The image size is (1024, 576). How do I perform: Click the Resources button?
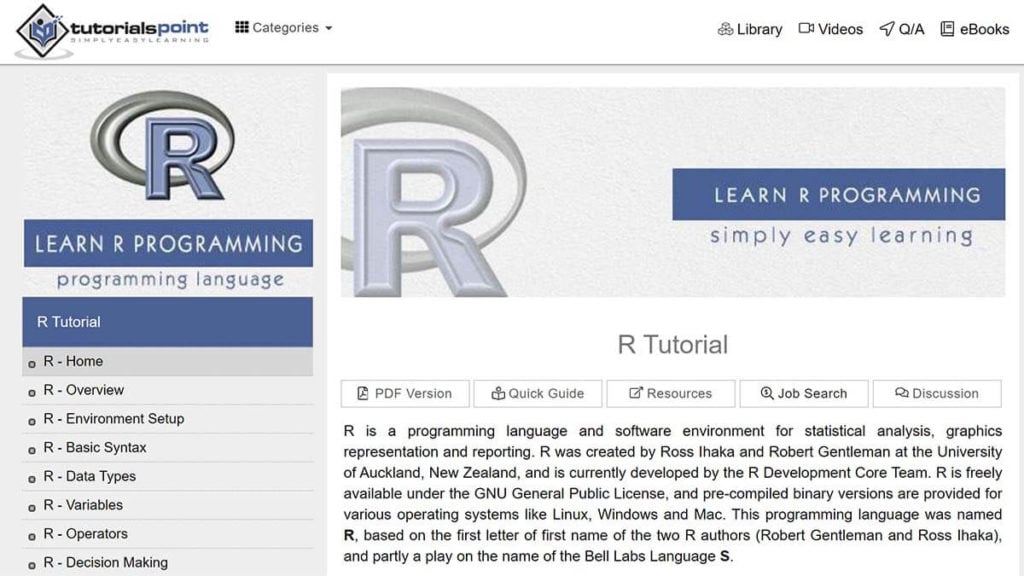point(671,393)
